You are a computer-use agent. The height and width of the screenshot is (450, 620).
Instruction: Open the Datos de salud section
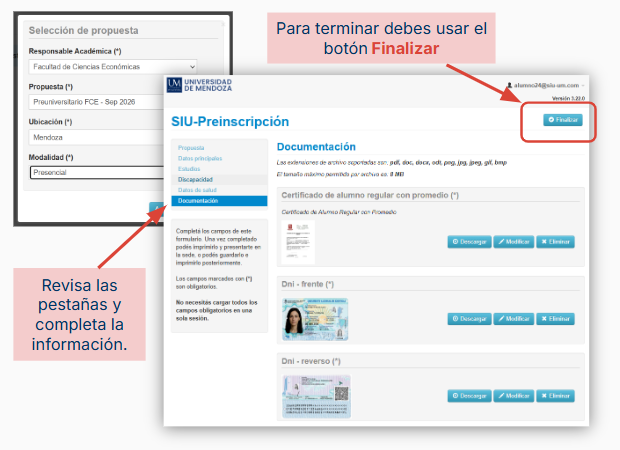pyautogui.click(x=197, y=190)
